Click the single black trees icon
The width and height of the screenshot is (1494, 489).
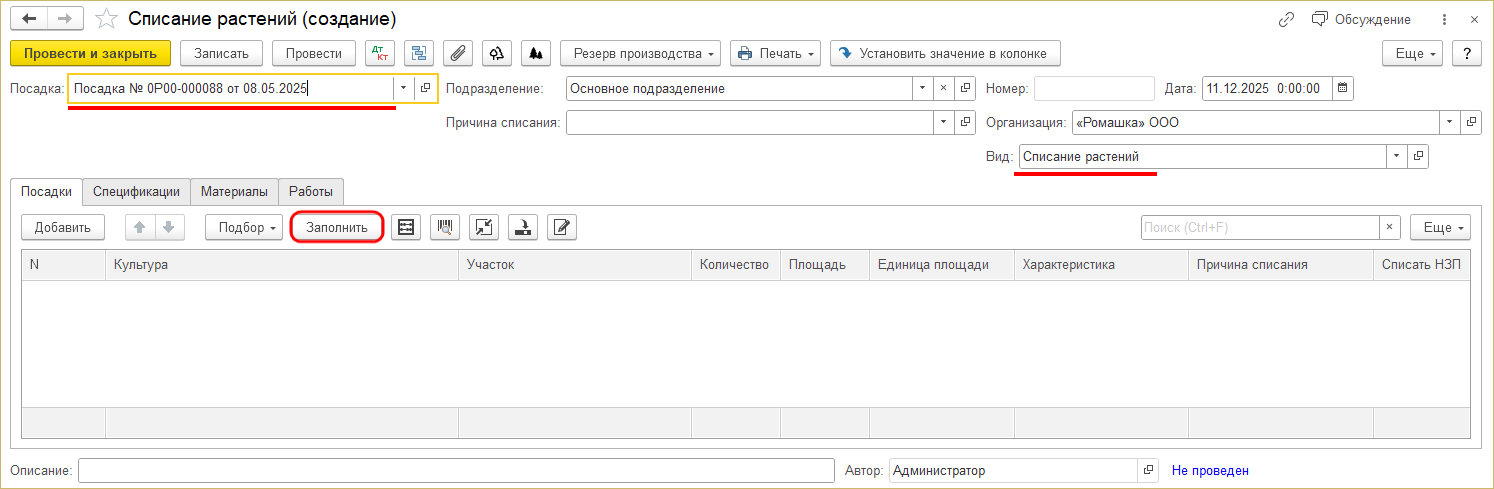[x=536, y=53]
